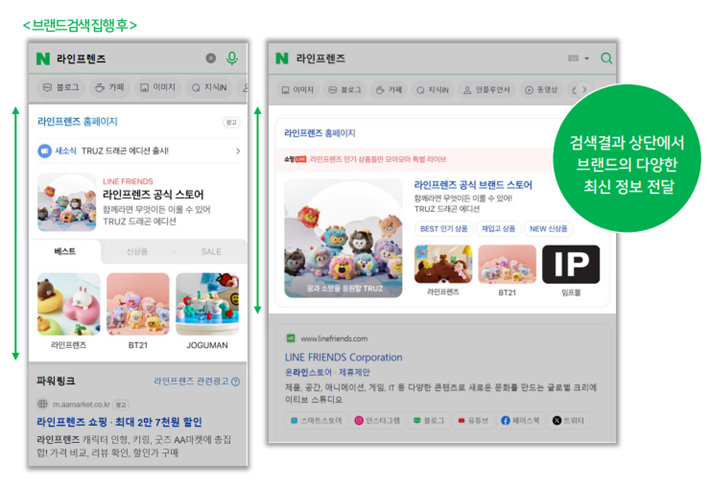Click the 광고 badge in mobile ad

pos(231,122)
